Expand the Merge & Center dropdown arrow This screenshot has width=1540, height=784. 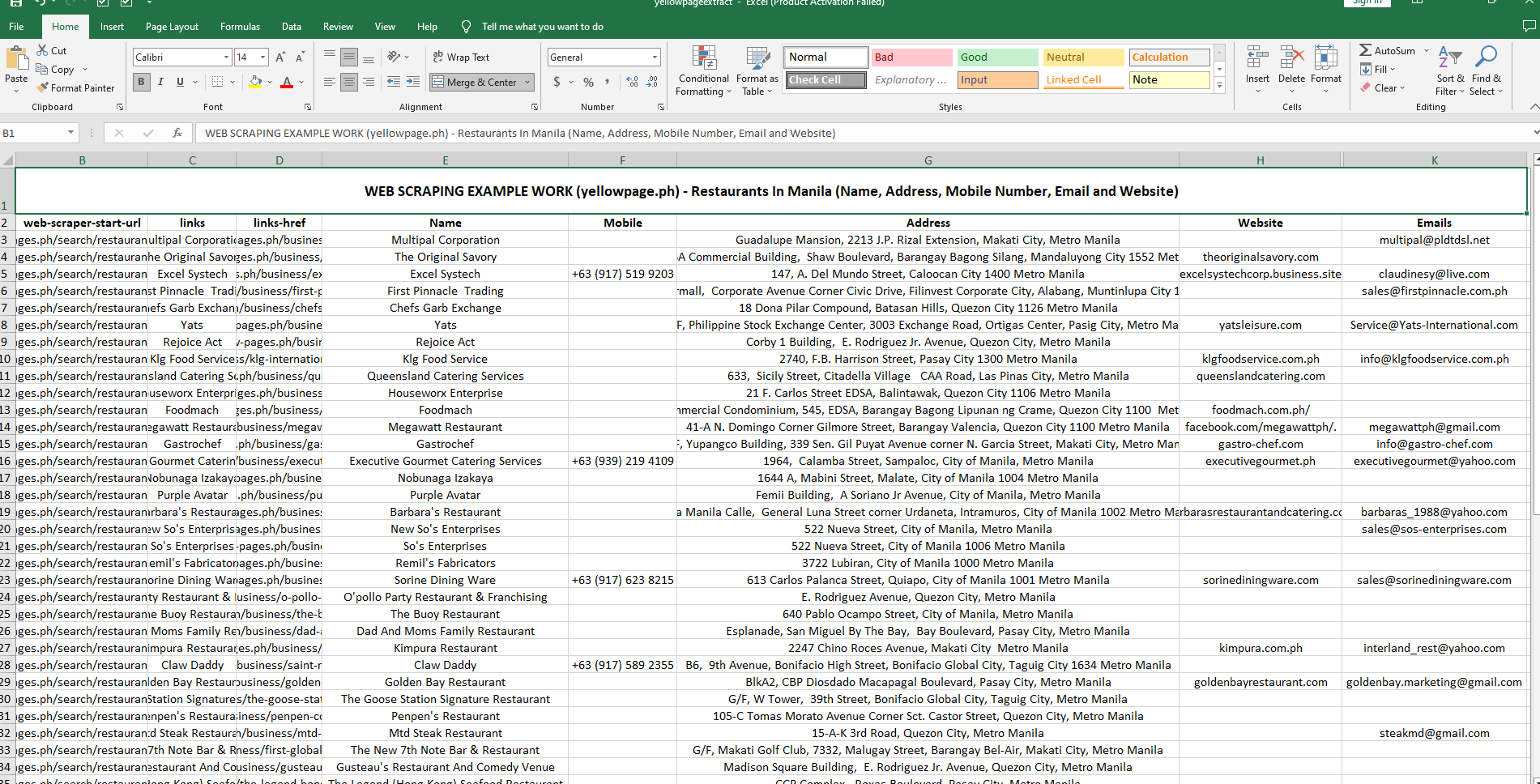(527, 82)
